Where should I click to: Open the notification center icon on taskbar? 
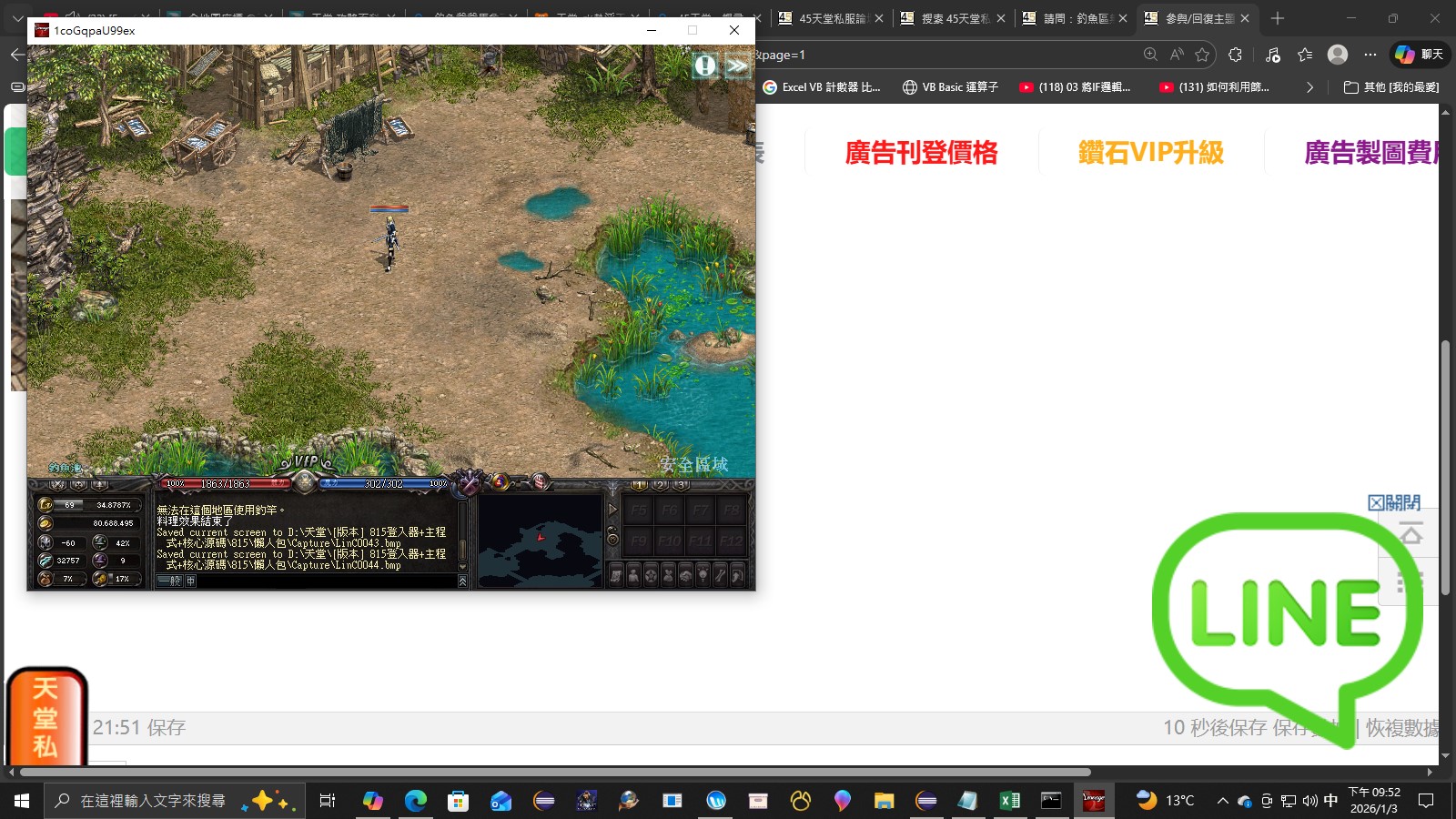pos(1426,801)
